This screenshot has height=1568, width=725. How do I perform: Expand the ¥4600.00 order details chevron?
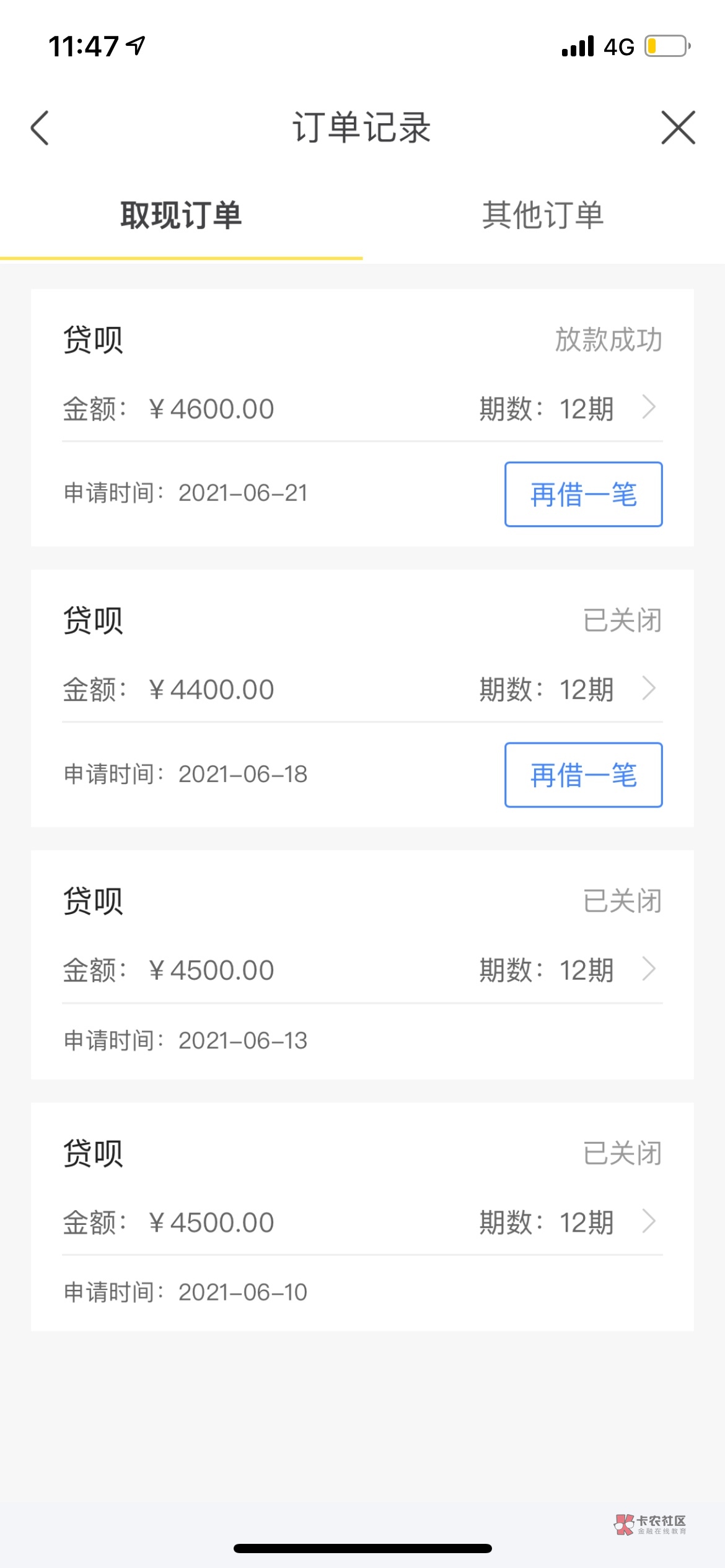click(x=648, y=407)
